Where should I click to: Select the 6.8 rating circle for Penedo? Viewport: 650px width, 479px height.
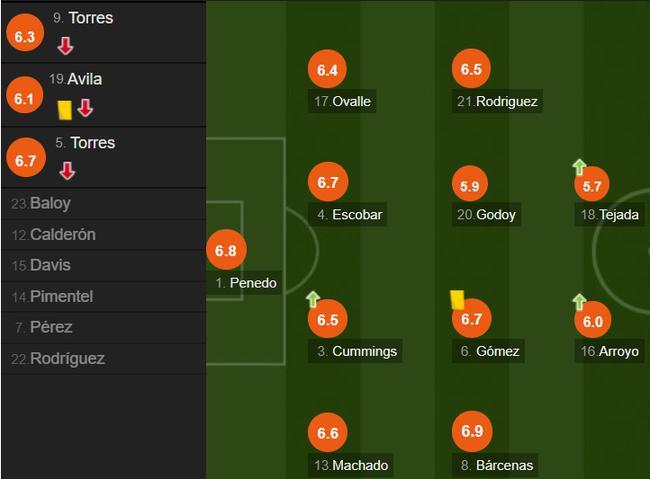[x=226, y=250]
